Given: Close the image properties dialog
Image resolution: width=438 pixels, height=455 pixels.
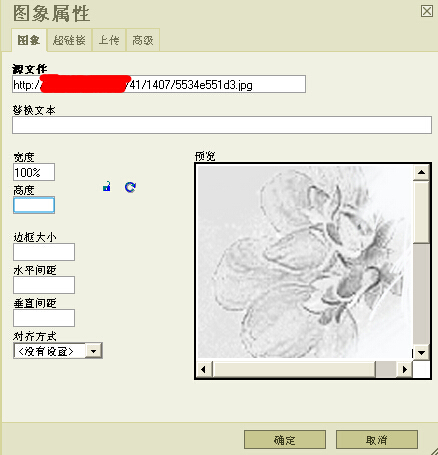Looking at the screenshot, I should [x=427, y=11].
